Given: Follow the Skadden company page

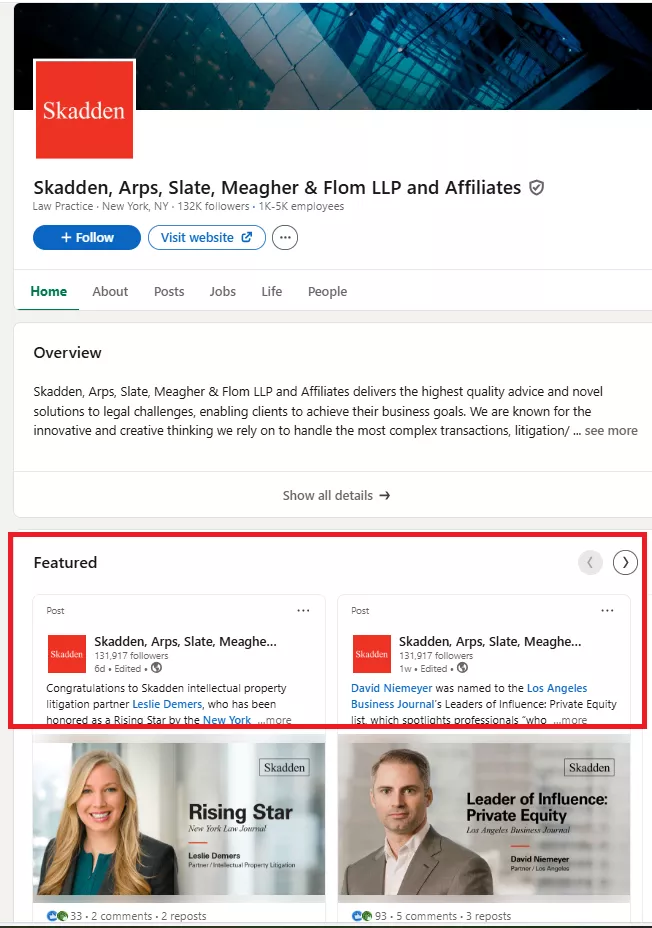Looking at the screenshot, I should tap(87, 237).
